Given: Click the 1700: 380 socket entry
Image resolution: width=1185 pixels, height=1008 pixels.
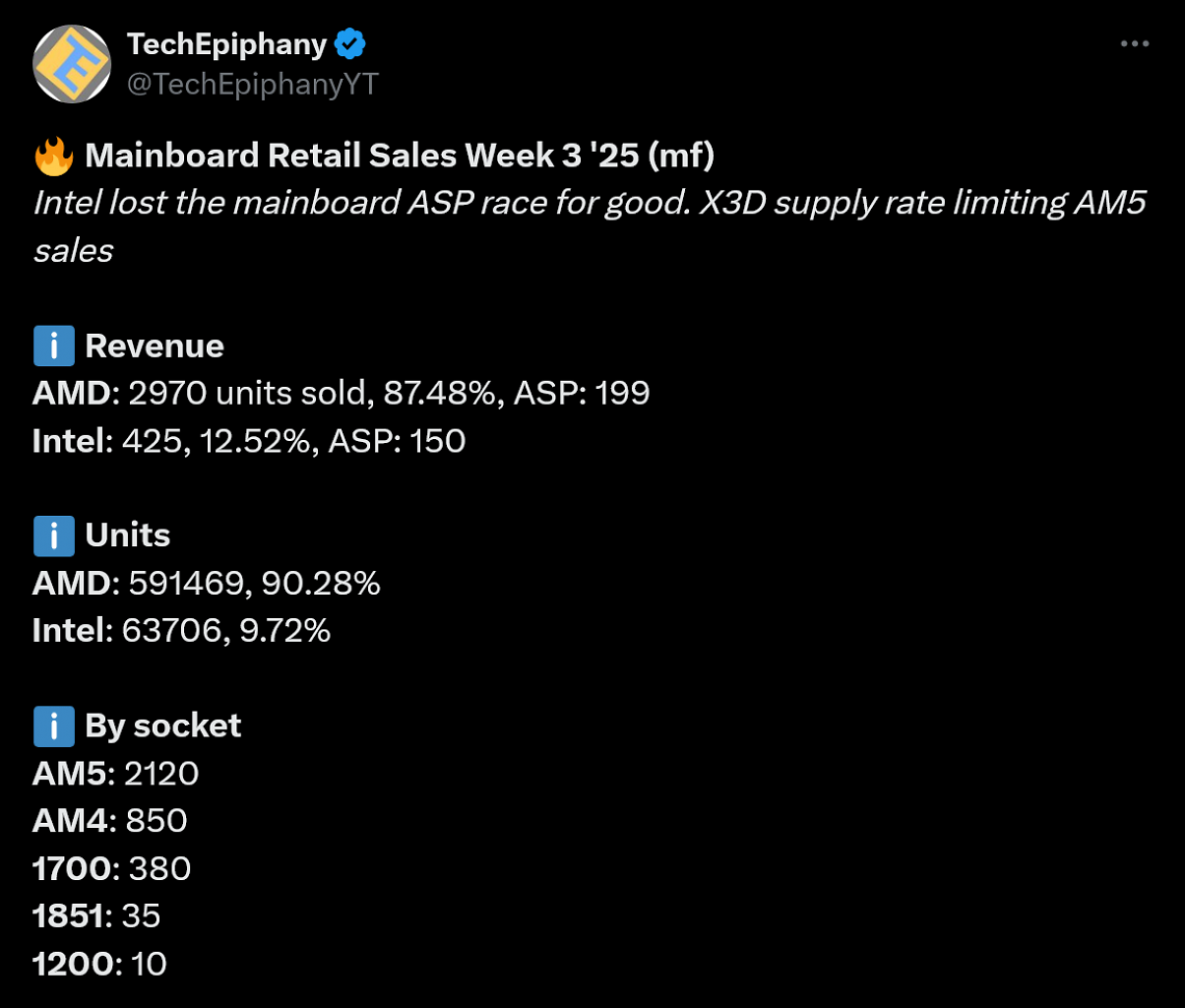Looking at the screenshot, I should point(112,868).
